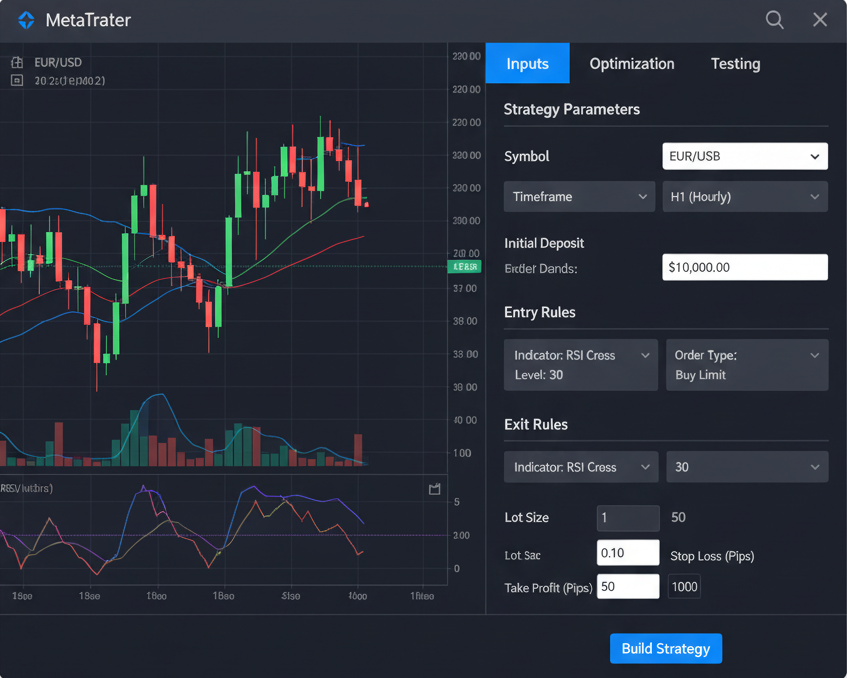Image resolution: width=847 pixels, height=678 pixels.
Task: Click the MetaTrater logo icon
Action: coord(26,21)
